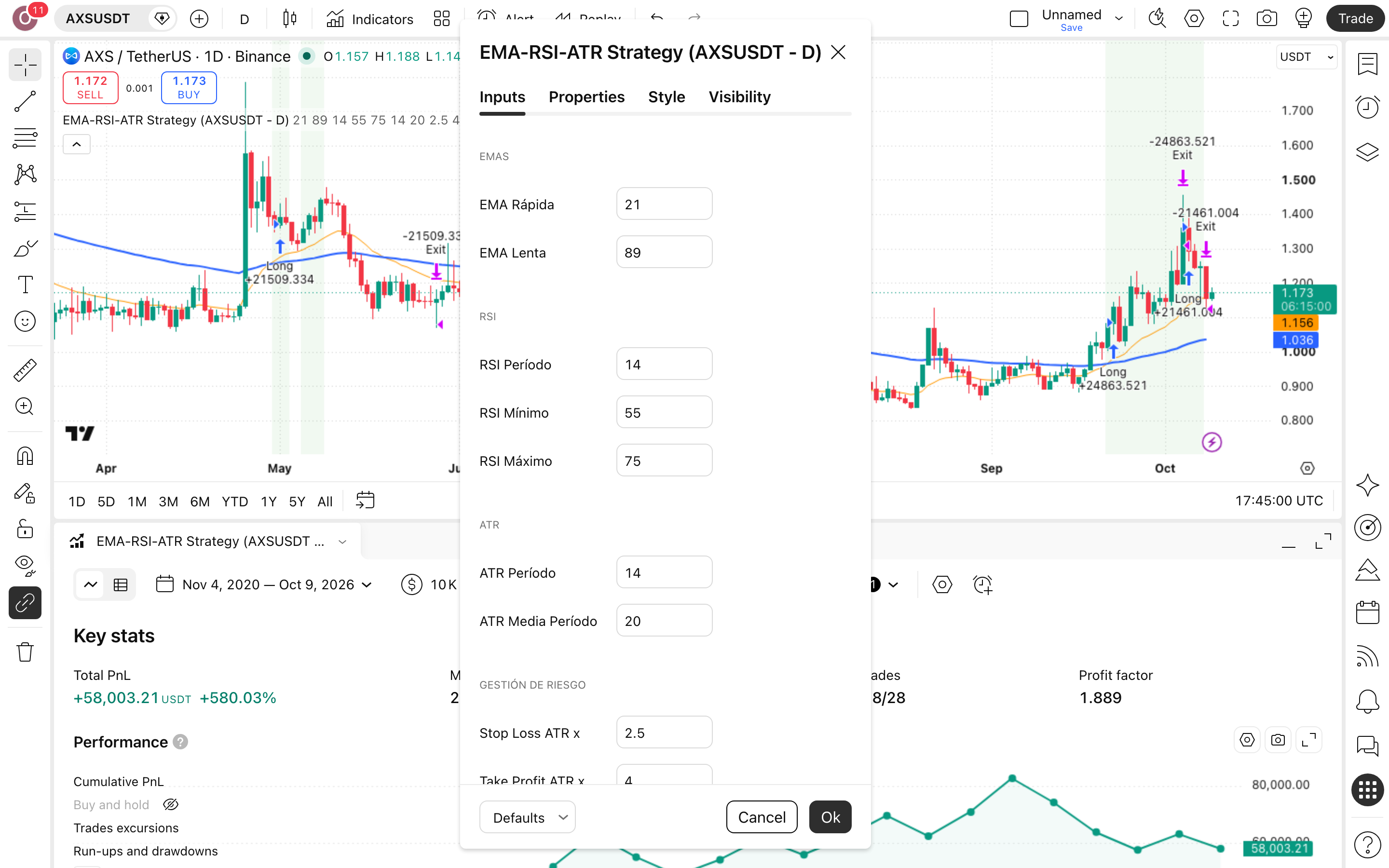Take a chart snapshot with camera icon

[x=1266, y=18]
